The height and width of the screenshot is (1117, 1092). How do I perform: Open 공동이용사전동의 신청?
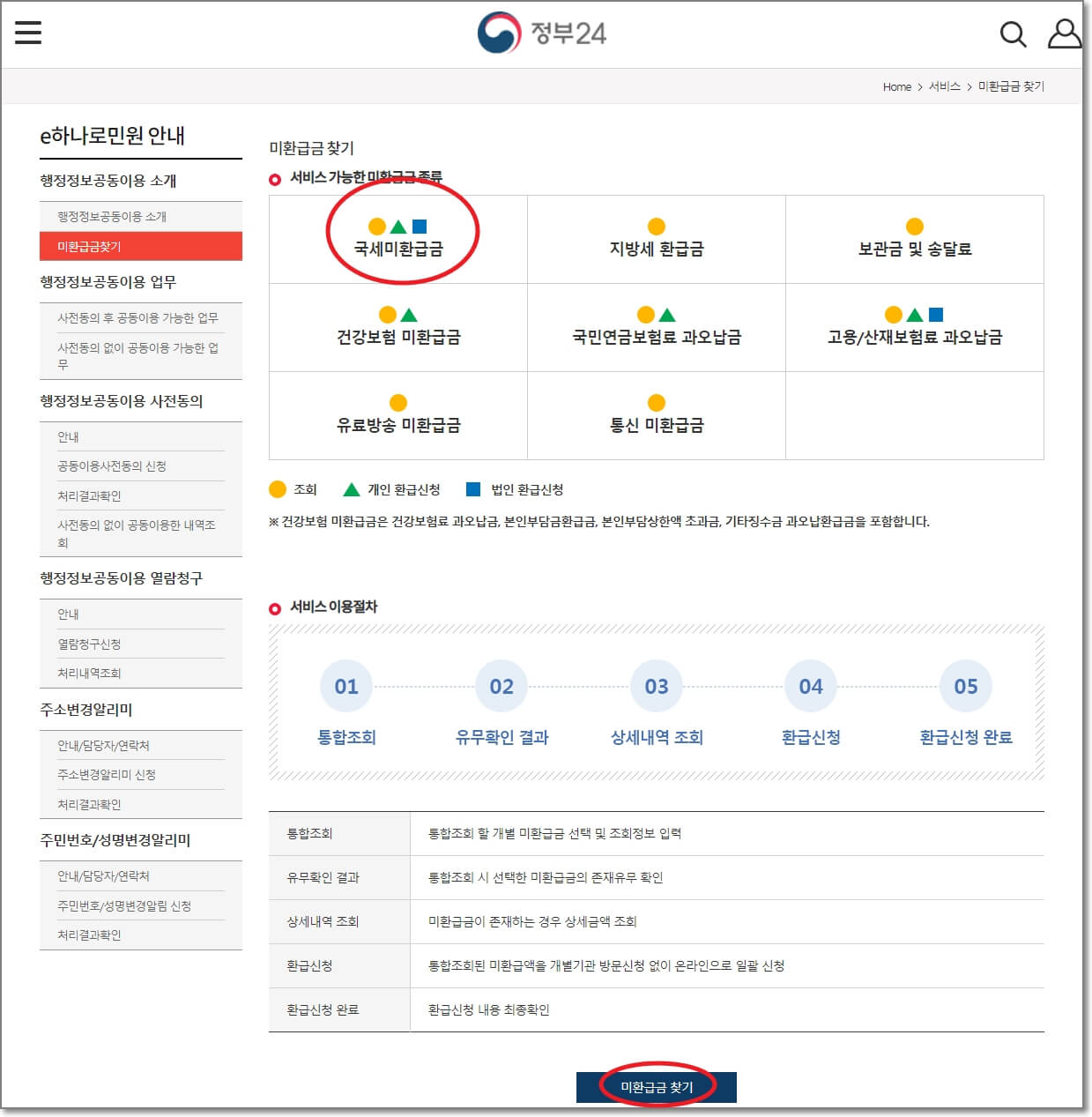112,466
